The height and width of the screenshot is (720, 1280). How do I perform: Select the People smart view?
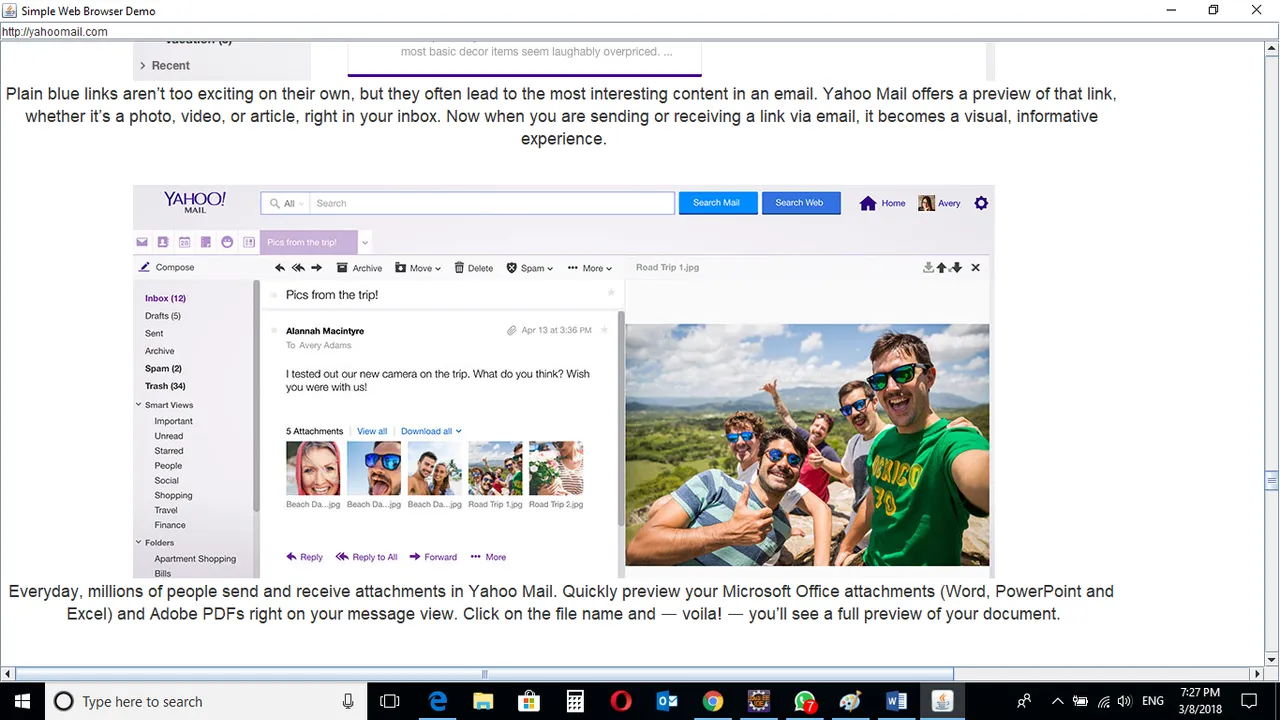point(168,466)
